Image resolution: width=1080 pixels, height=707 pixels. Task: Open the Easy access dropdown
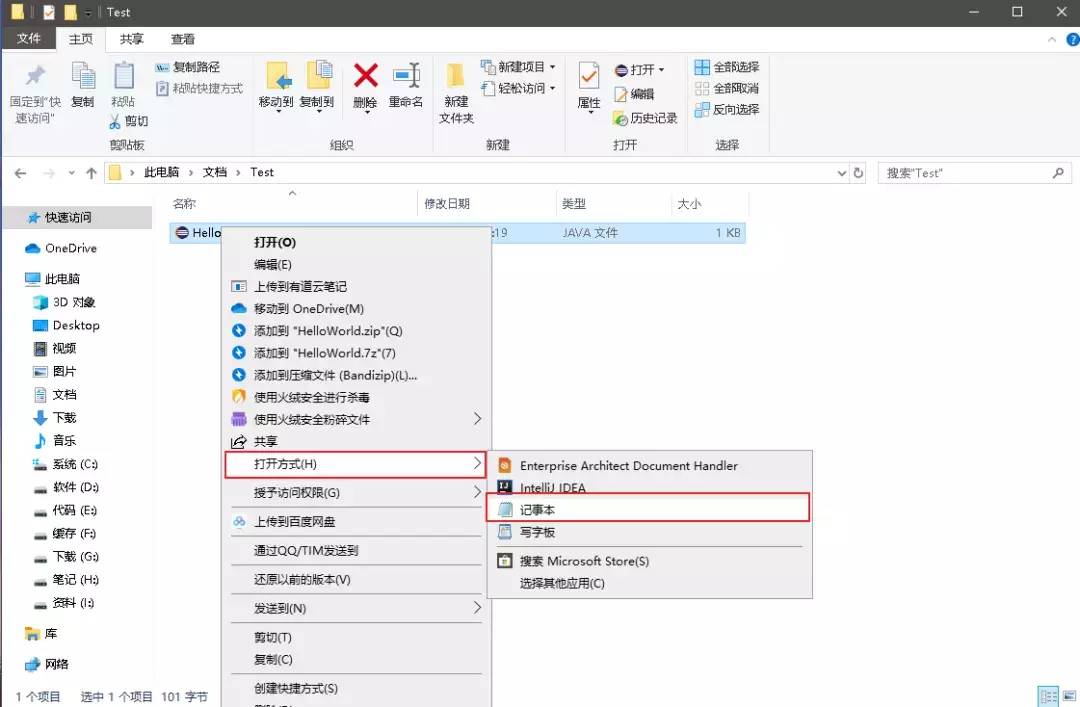coord(518,88)
